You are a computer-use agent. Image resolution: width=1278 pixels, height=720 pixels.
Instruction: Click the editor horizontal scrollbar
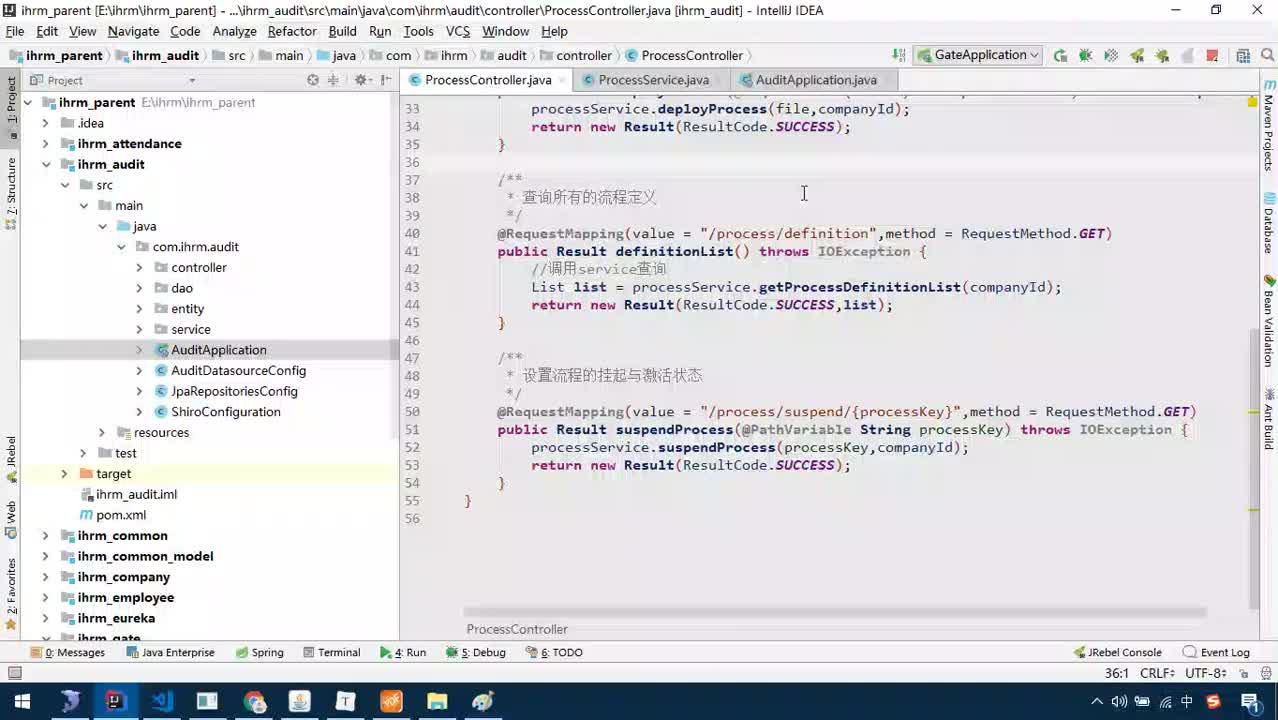pos(835,612)
